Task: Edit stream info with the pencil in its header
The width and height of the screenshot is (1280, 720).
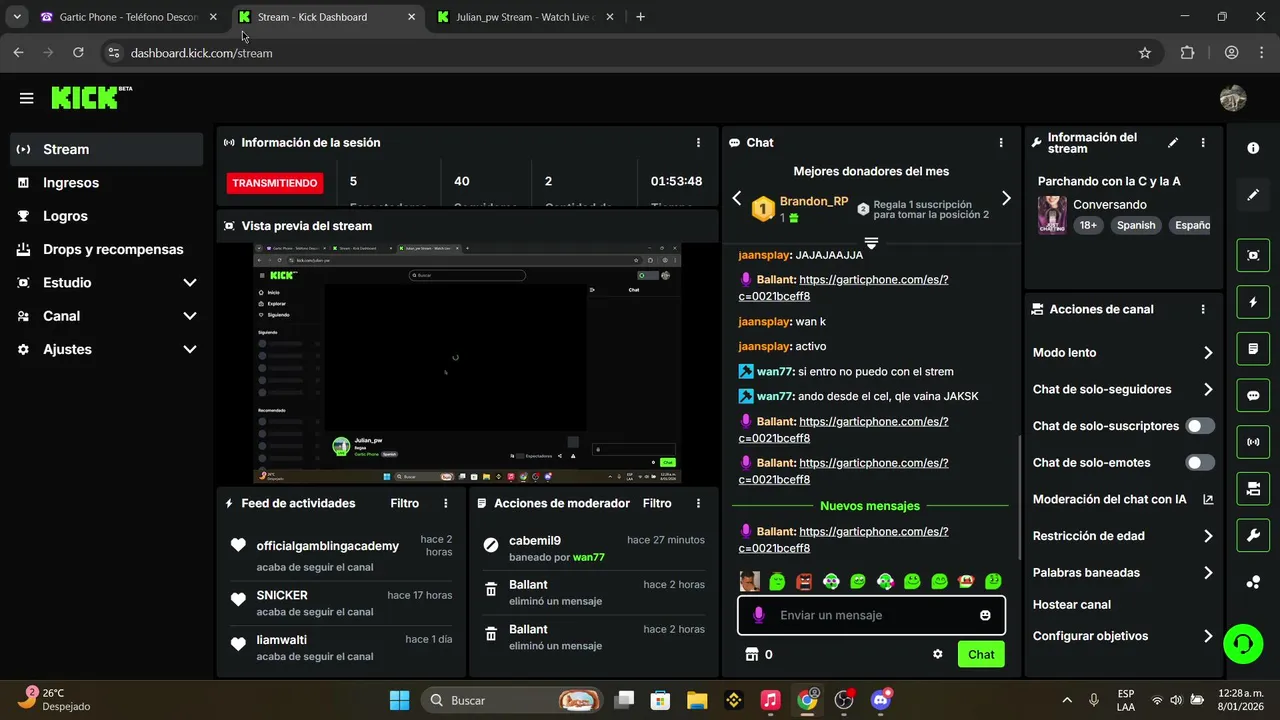Action: [x=1173, y=143]
